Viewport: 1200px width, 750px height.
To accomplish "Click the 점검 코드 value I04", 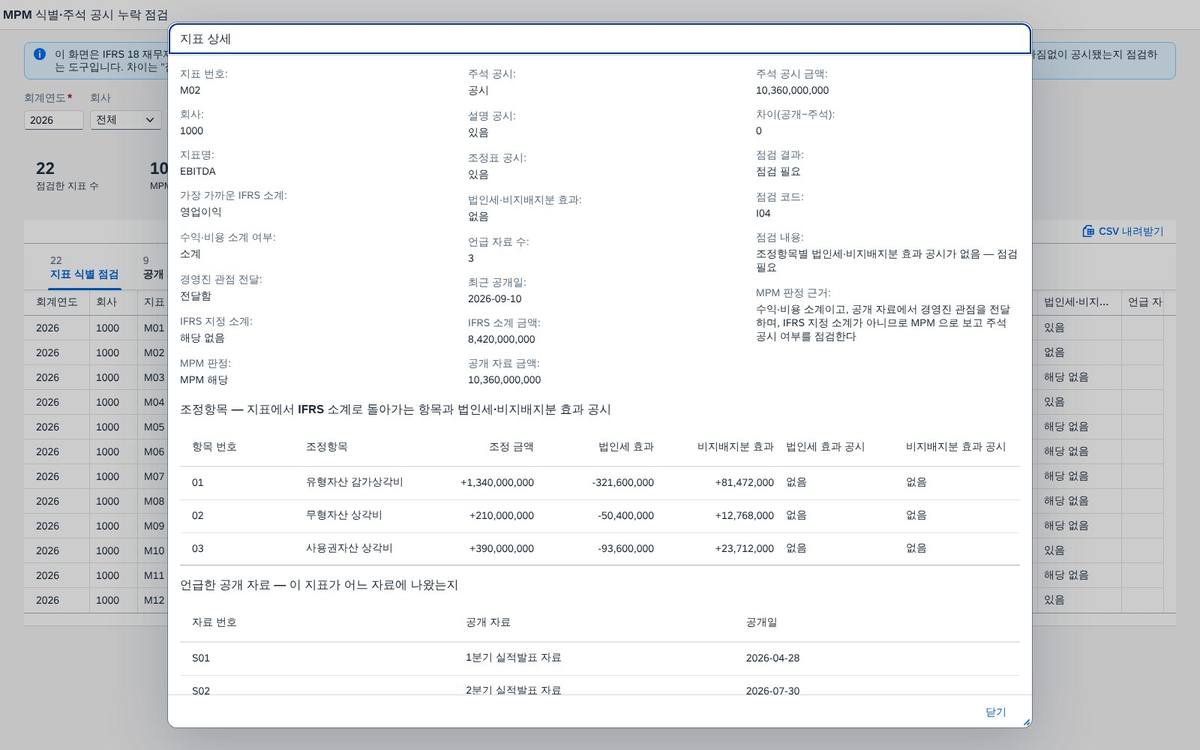I will (x=763, y=213).
